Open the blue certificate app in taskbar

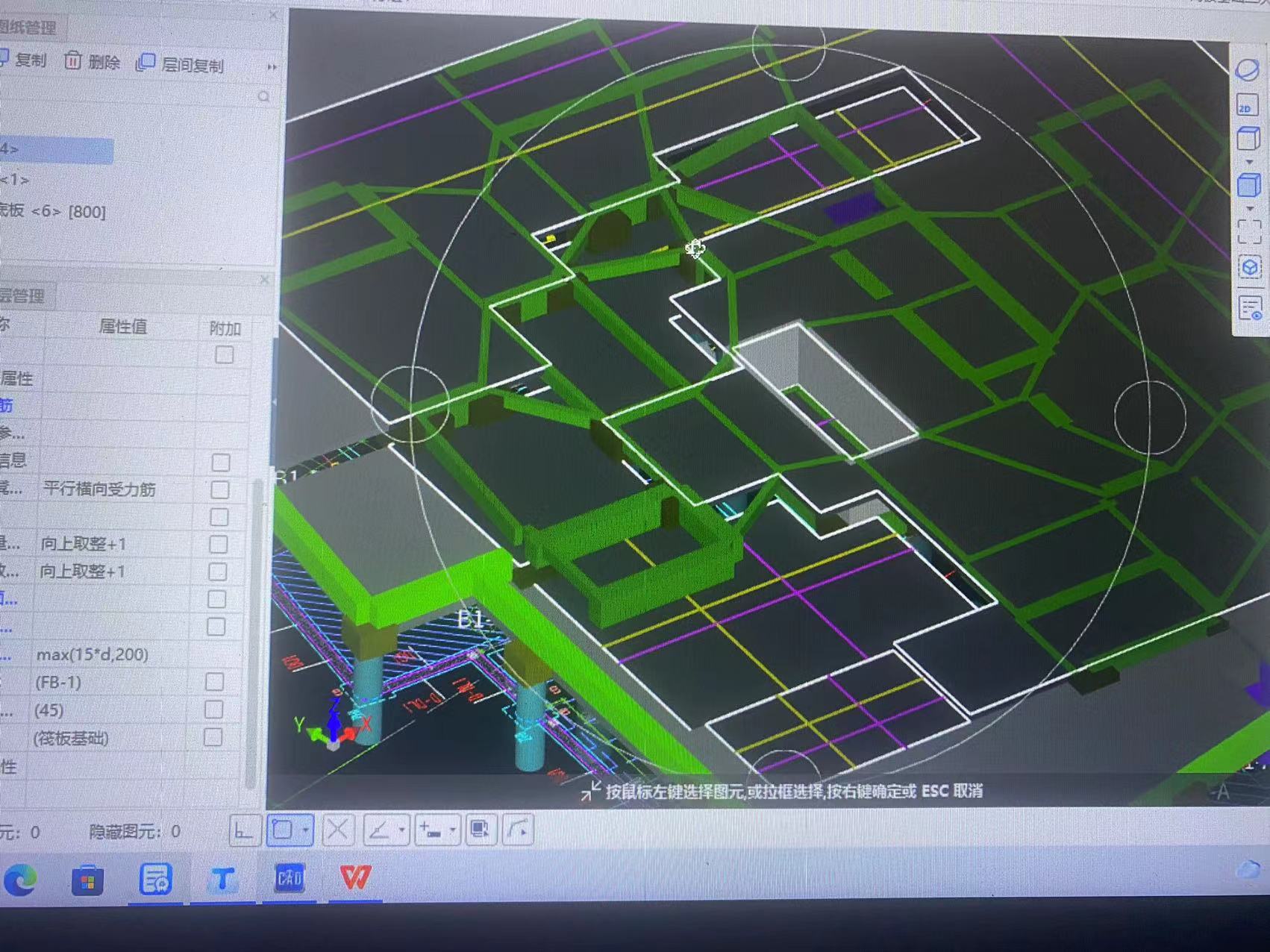[155, 880]
